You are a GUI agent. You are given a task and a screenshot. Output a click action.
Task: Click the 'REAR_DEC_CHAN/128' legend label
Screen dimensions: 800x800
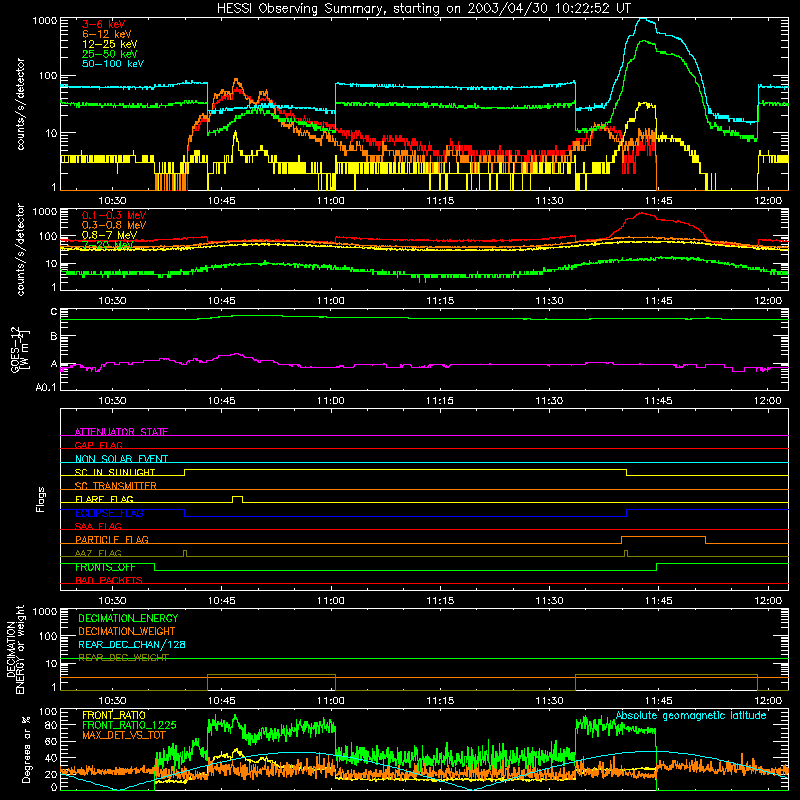[x=132, y=645]
